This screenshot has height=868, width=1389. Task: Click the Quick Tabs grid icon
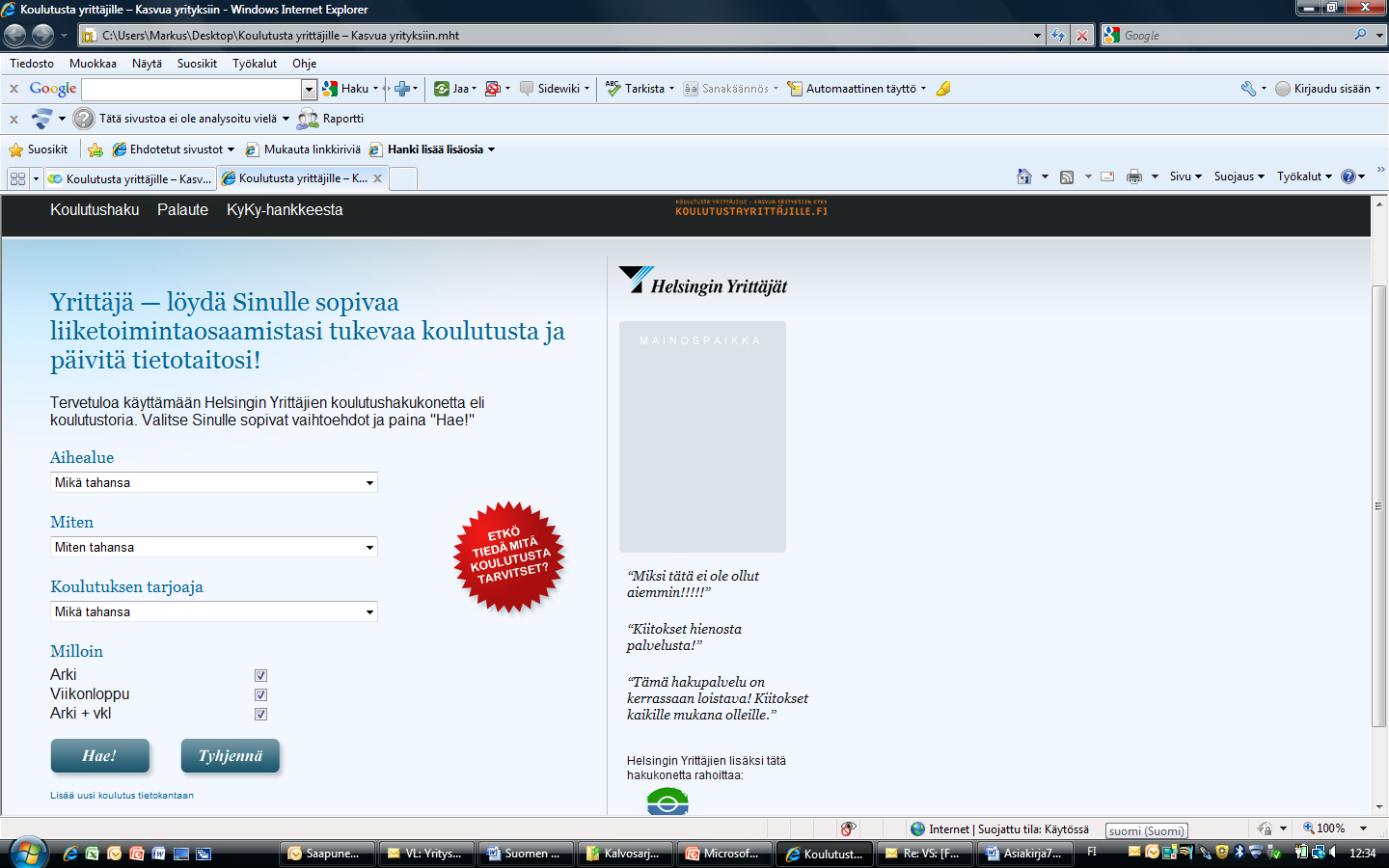coord(17,178)
